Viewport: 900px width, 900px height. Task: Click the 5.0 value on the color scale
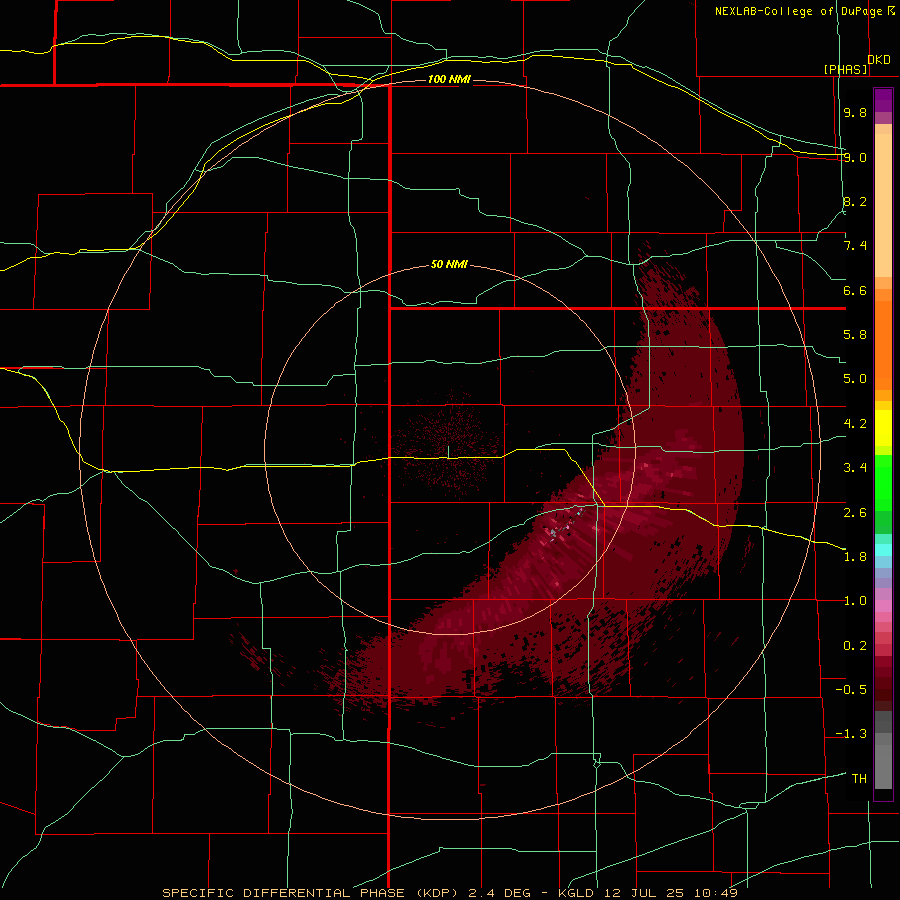(855, 379)
